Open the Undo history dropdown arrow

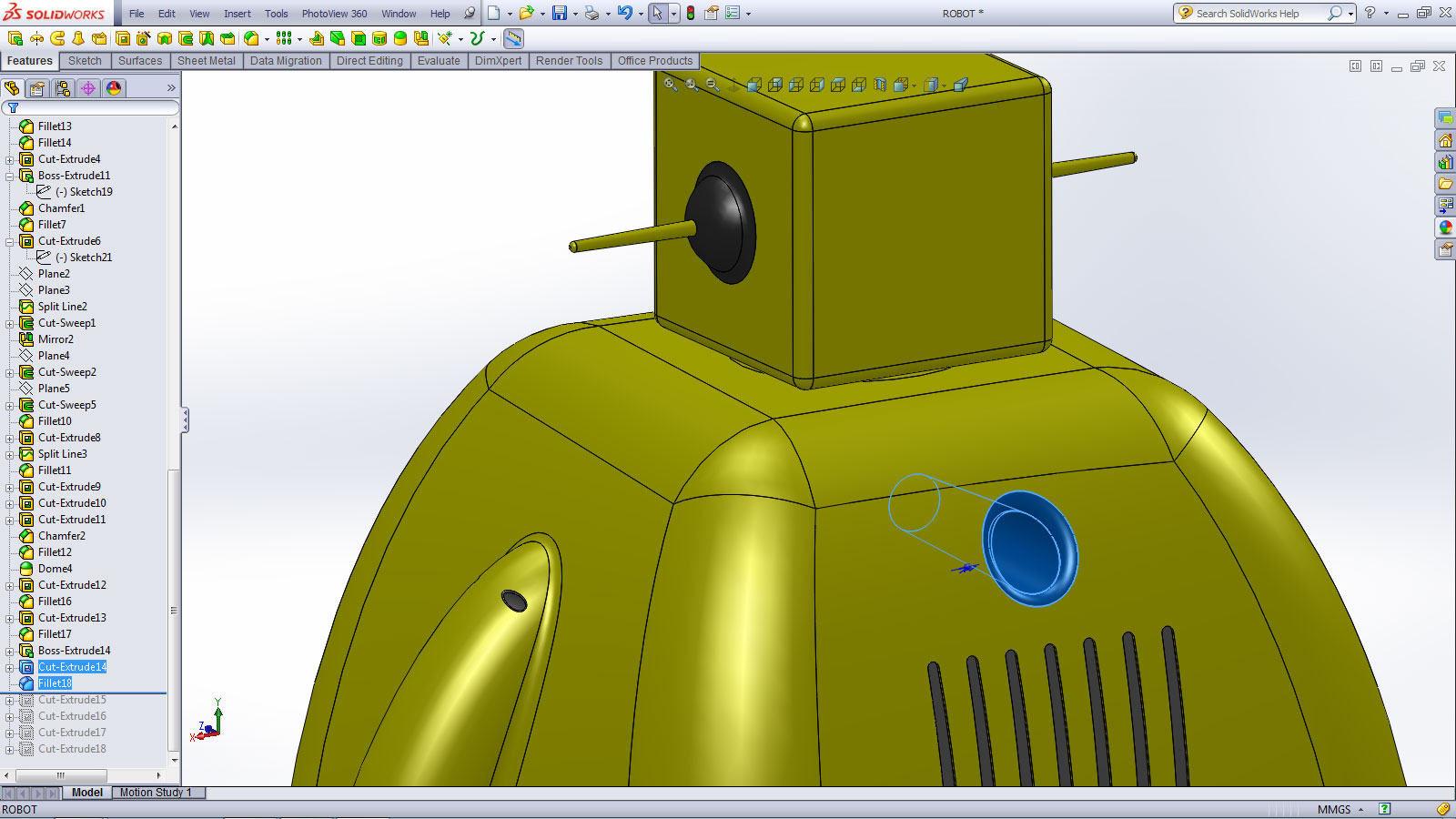[641, 14]
